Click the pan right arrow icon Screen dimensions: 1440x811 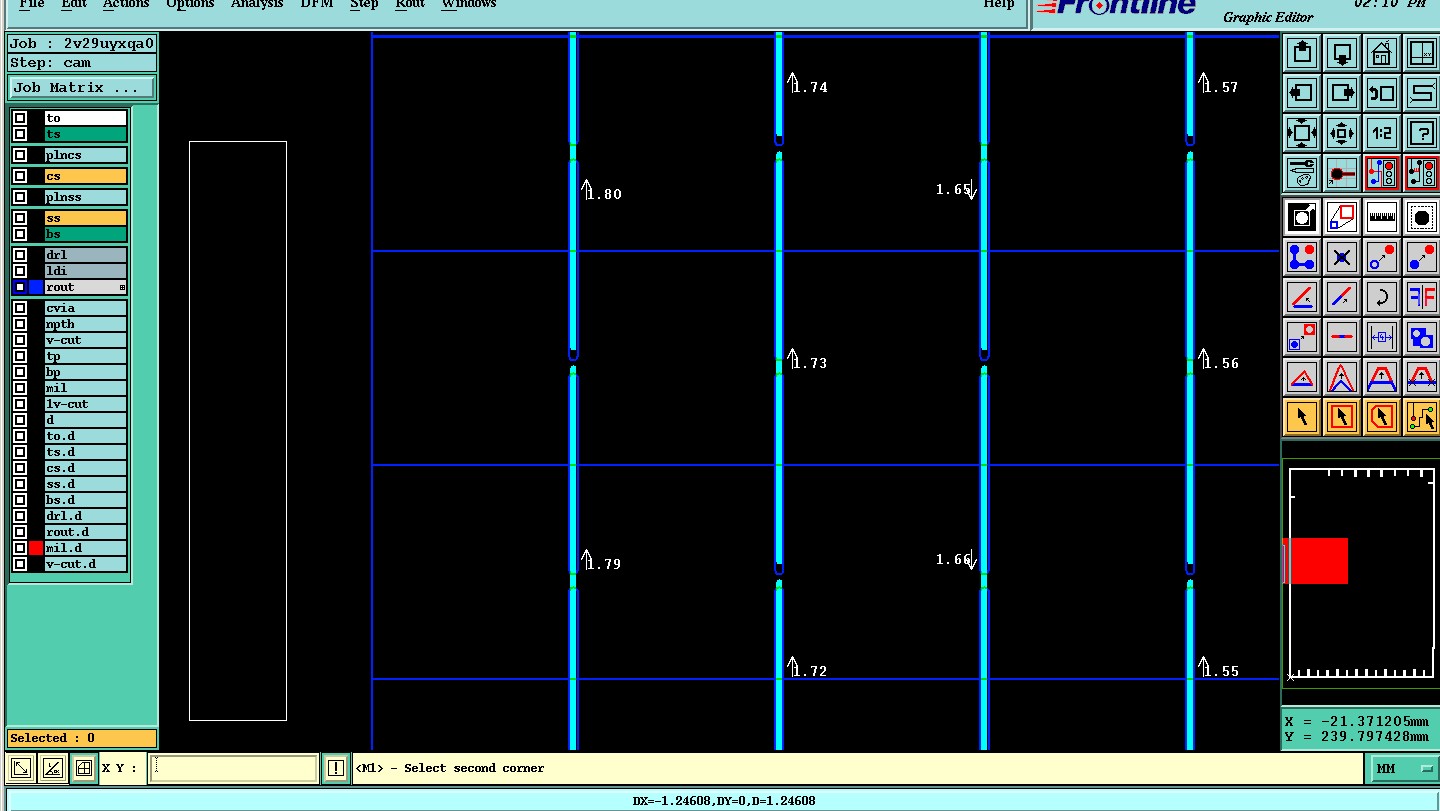(x=1341, y=93)
